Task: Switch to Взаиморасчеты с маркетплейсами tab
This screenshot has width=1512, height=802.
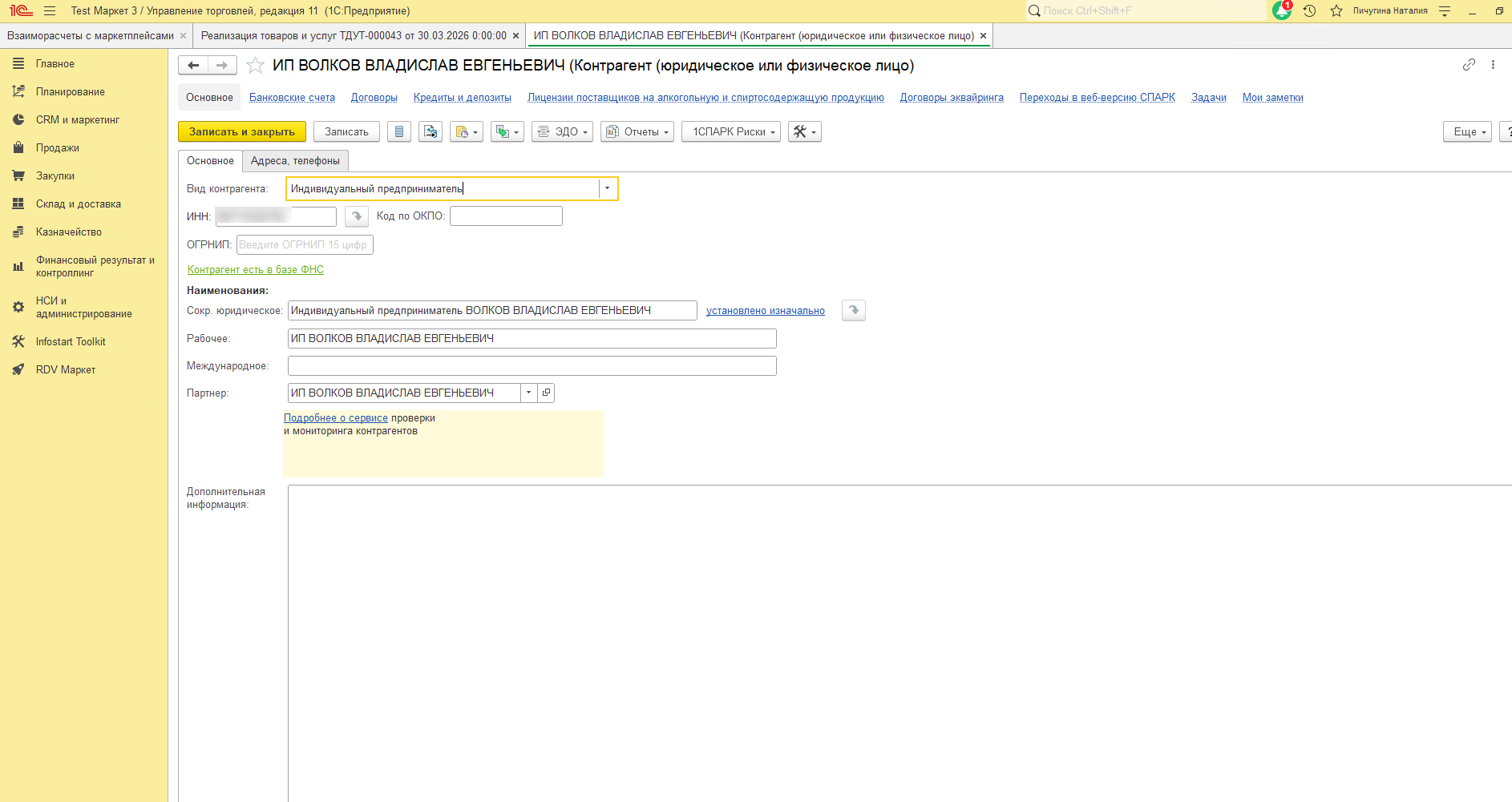Action: (x=91, y=36)
